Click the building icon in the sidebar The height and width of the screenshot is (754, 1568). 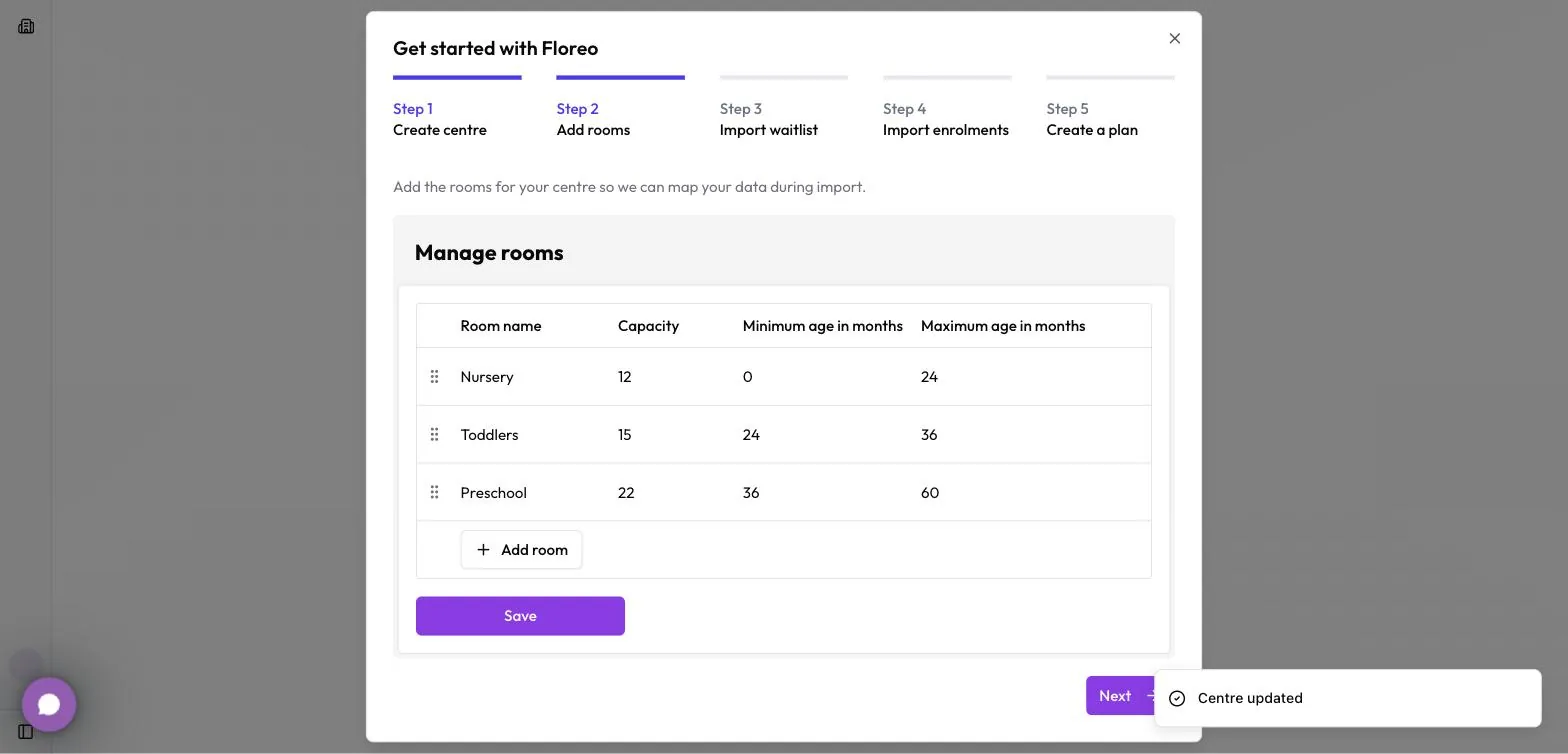[x=26, y=26]
